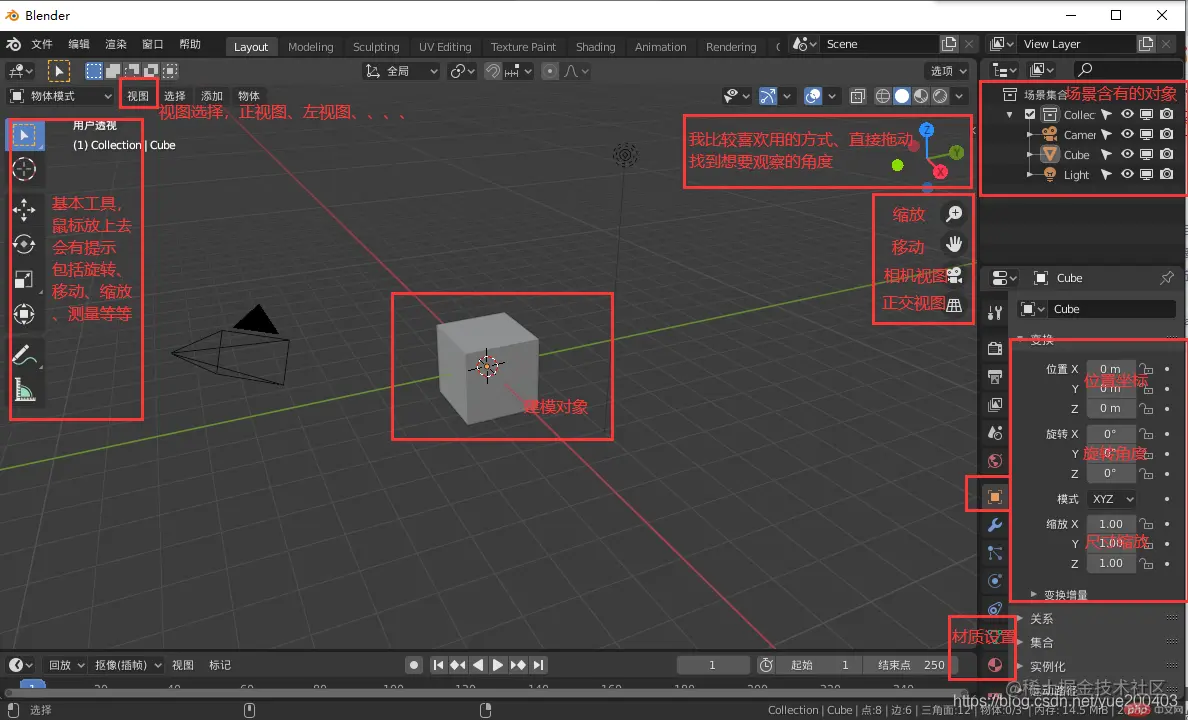
Task: Open the Physics properties tab
Action: pyautogui.click(x=995, y=581)
